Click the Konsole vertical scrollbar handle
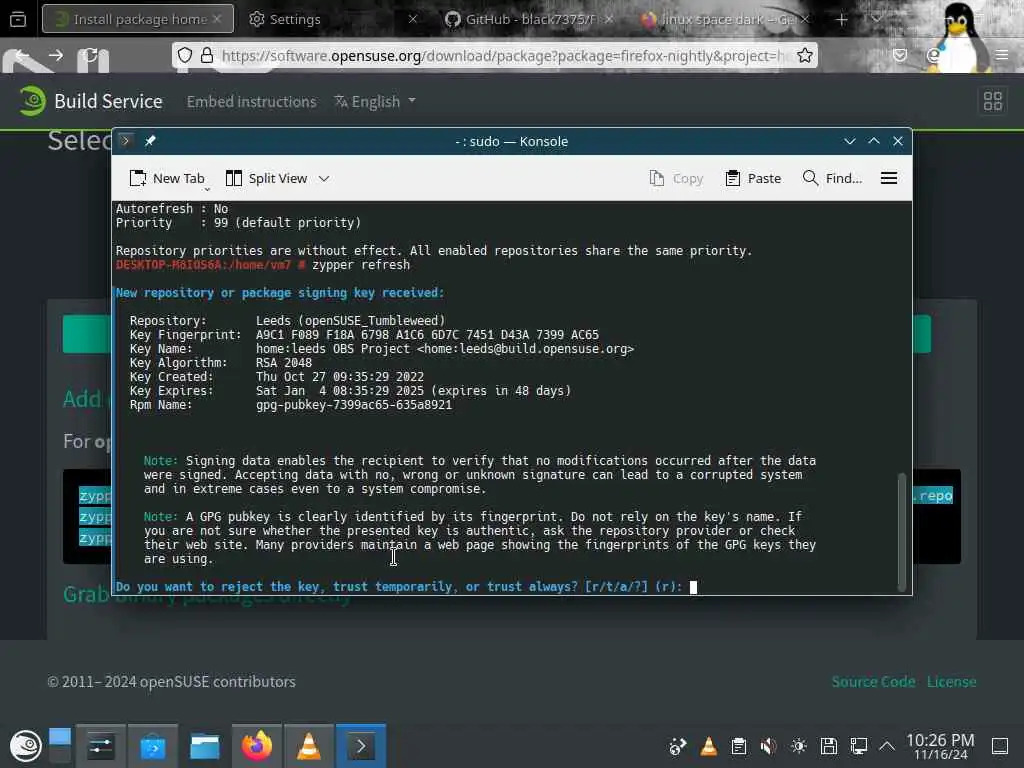The image size is (1024, 768). [x=902, y=531]
